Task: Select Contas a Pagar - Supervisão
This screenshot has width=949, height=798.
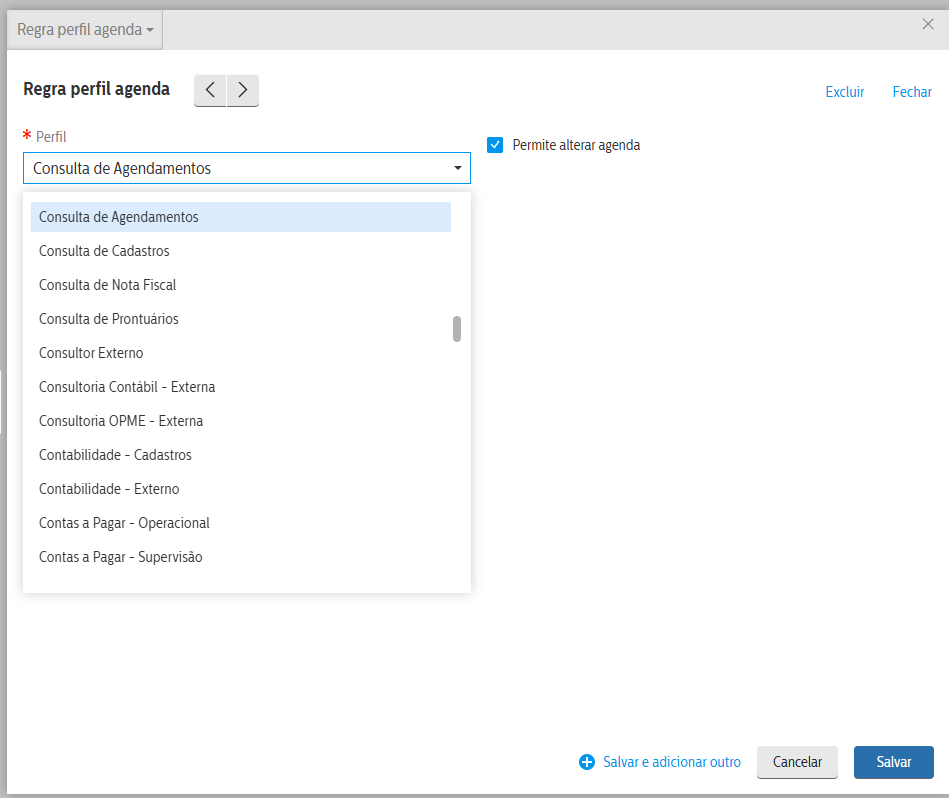Action: [241, 557]
